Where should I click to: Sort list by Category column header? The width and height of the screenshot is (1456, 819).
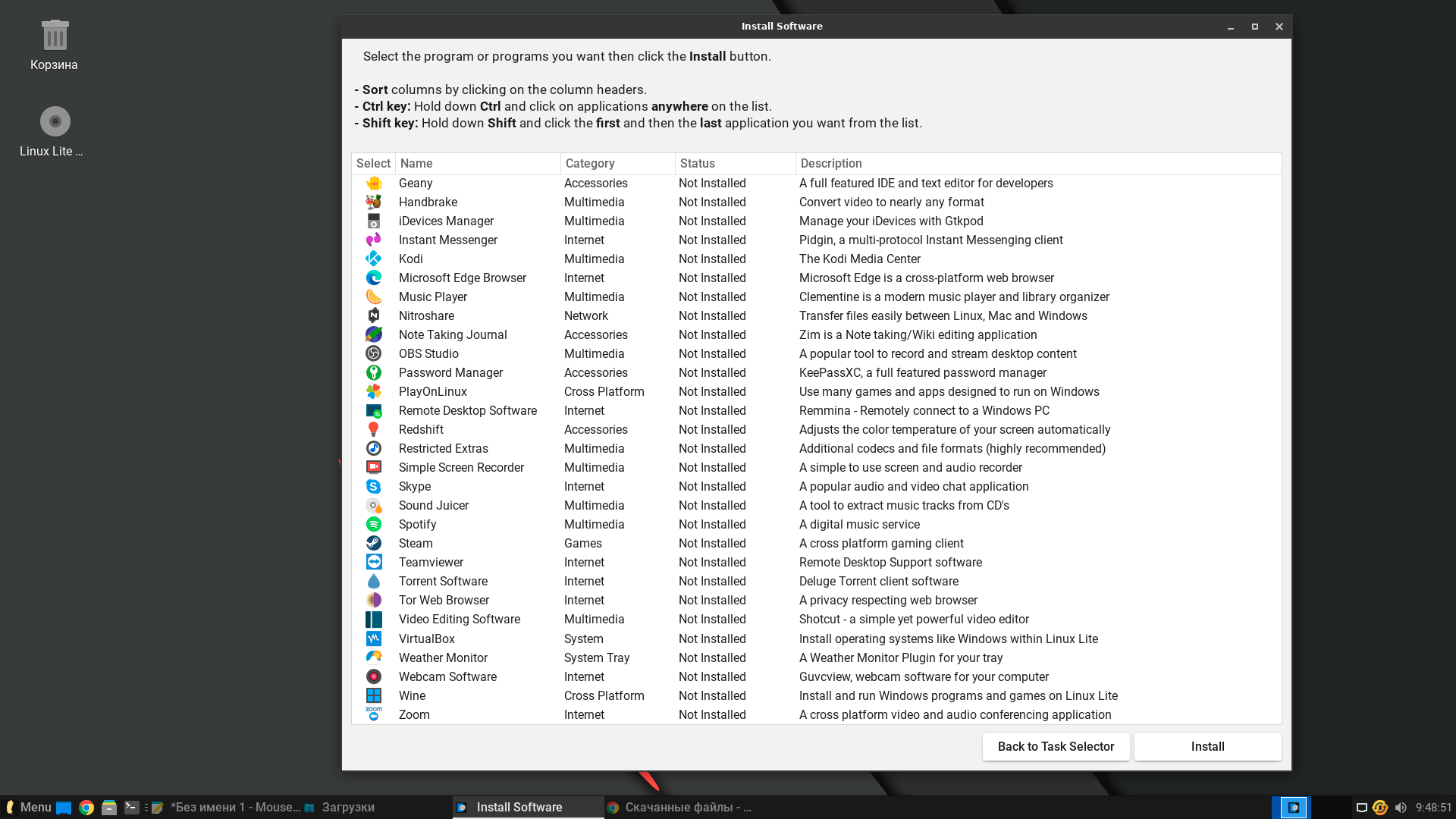590,163
